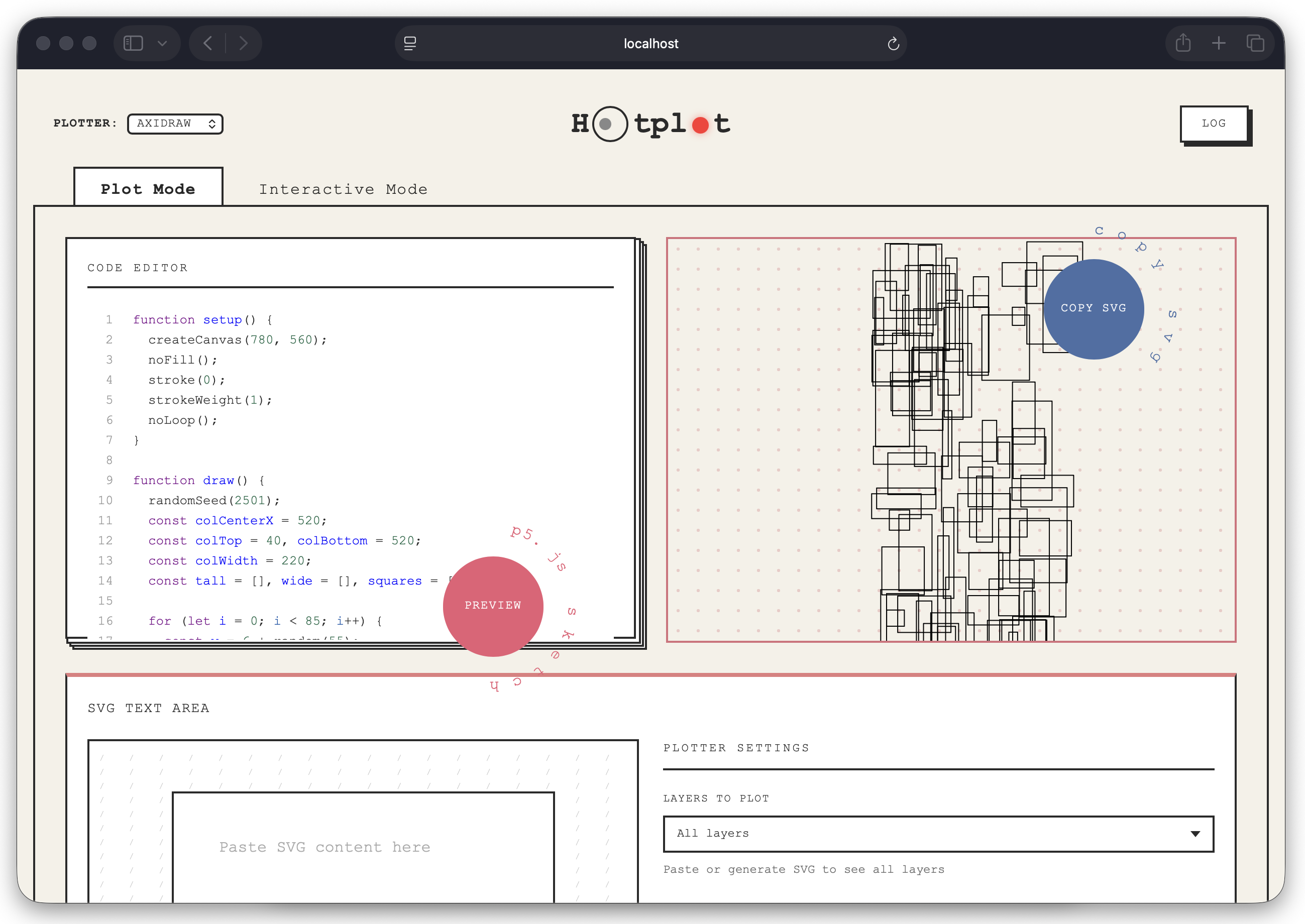Viewport: 1305px width, 924px height.
Task: Click the Share icon in toolbar
Action: click(1182, 43)
